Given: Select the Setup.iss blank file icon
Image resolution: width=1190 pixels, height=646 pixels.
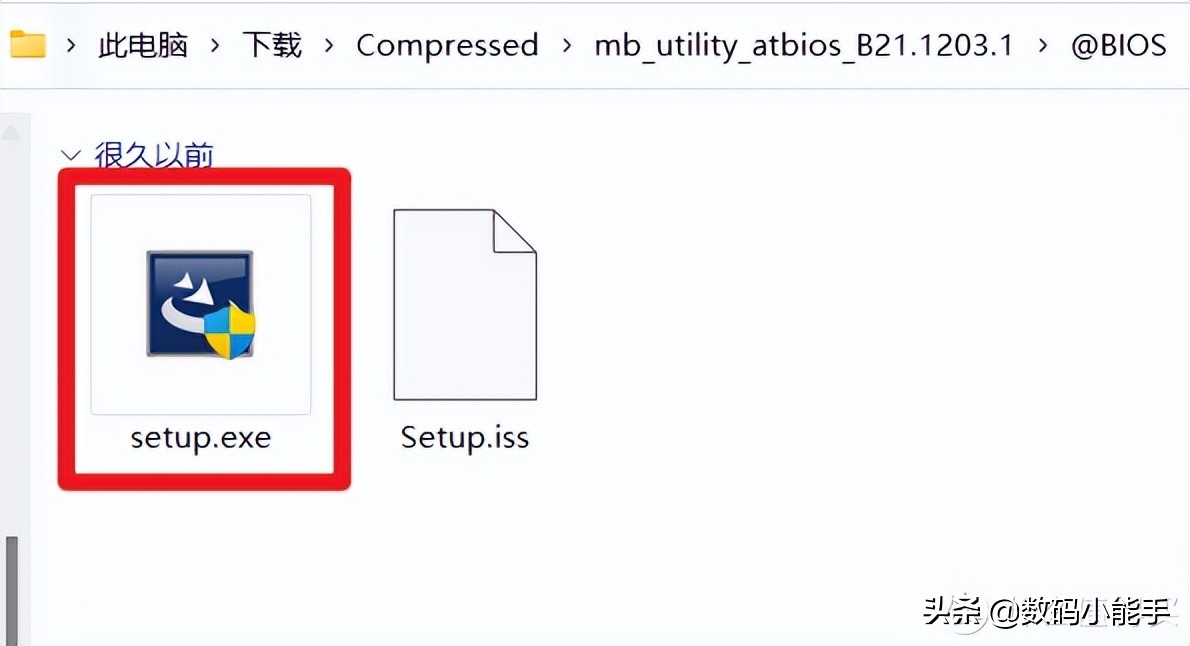Looking at the screenshot, I should coord(464,304).
